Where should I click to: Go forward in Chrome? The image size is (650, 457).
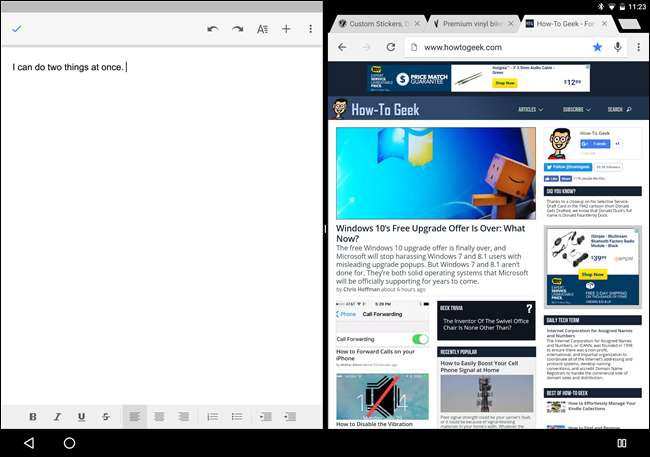(366, 47)
